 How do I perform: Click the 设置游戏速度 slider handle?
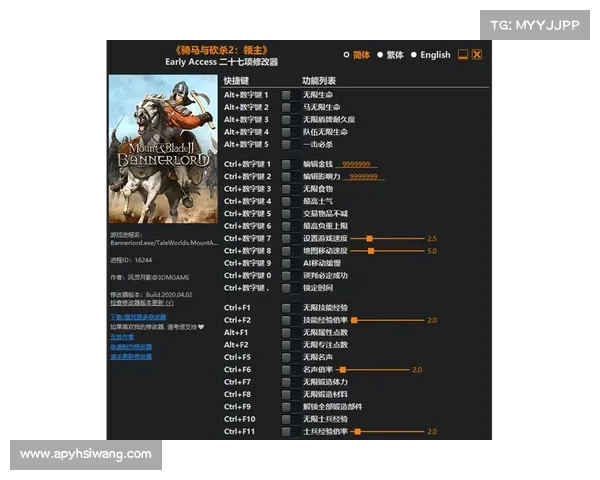pos(369,239)
